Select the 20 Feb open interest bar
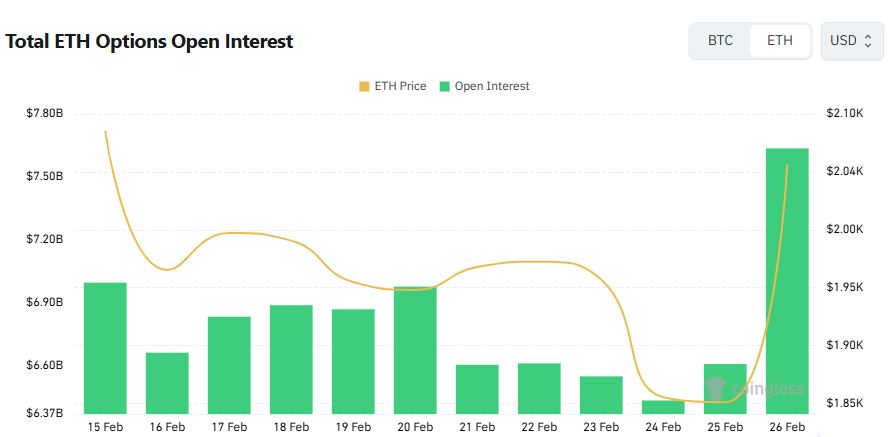Viewport: 889px width, 437px height. click(415, 349)
